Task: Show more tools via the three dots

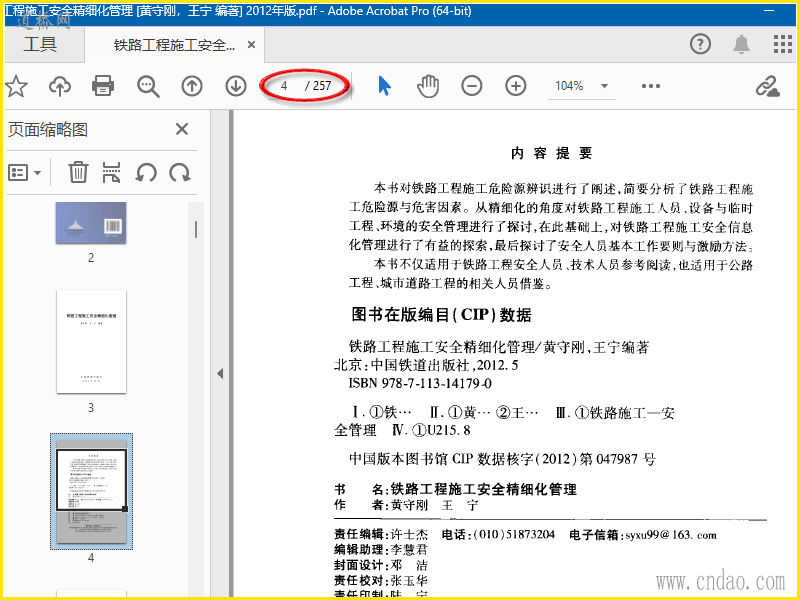Action: tap(651, 86)
